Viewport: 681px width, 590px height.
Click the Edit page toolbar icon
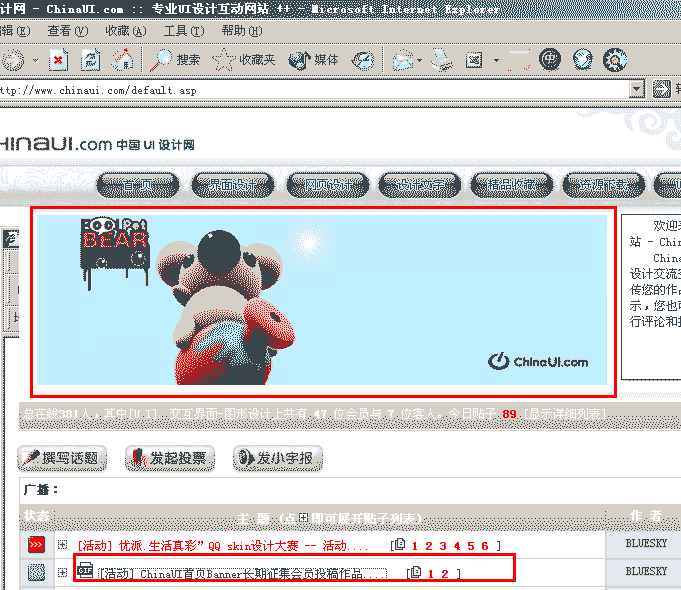(x=474, y=60)
